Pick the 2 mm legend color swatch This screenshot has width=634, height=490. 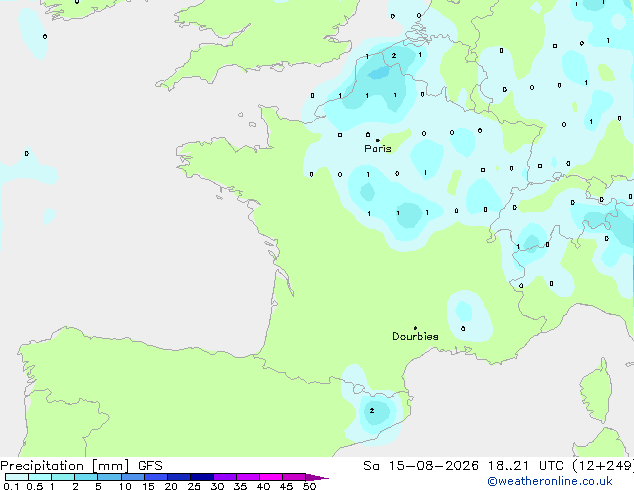point(86,477)
